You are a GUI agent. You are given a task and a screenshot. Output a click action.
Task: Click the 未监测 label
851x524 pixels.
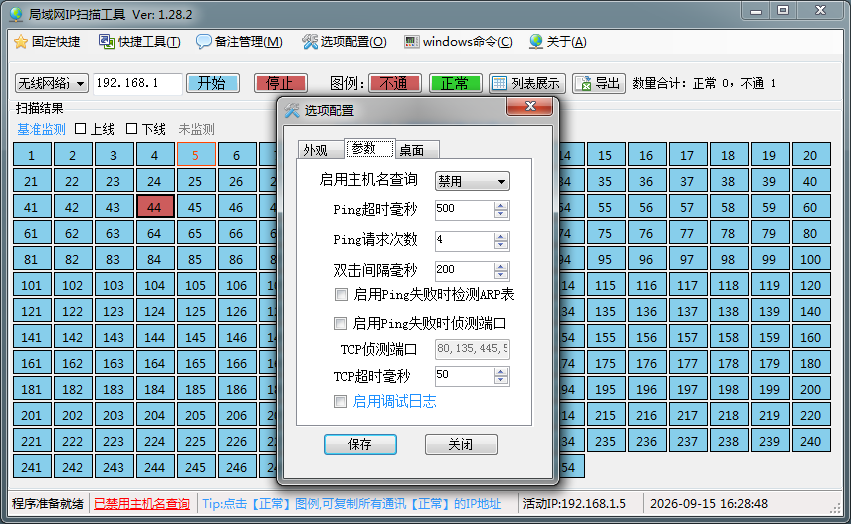(196, 129)
